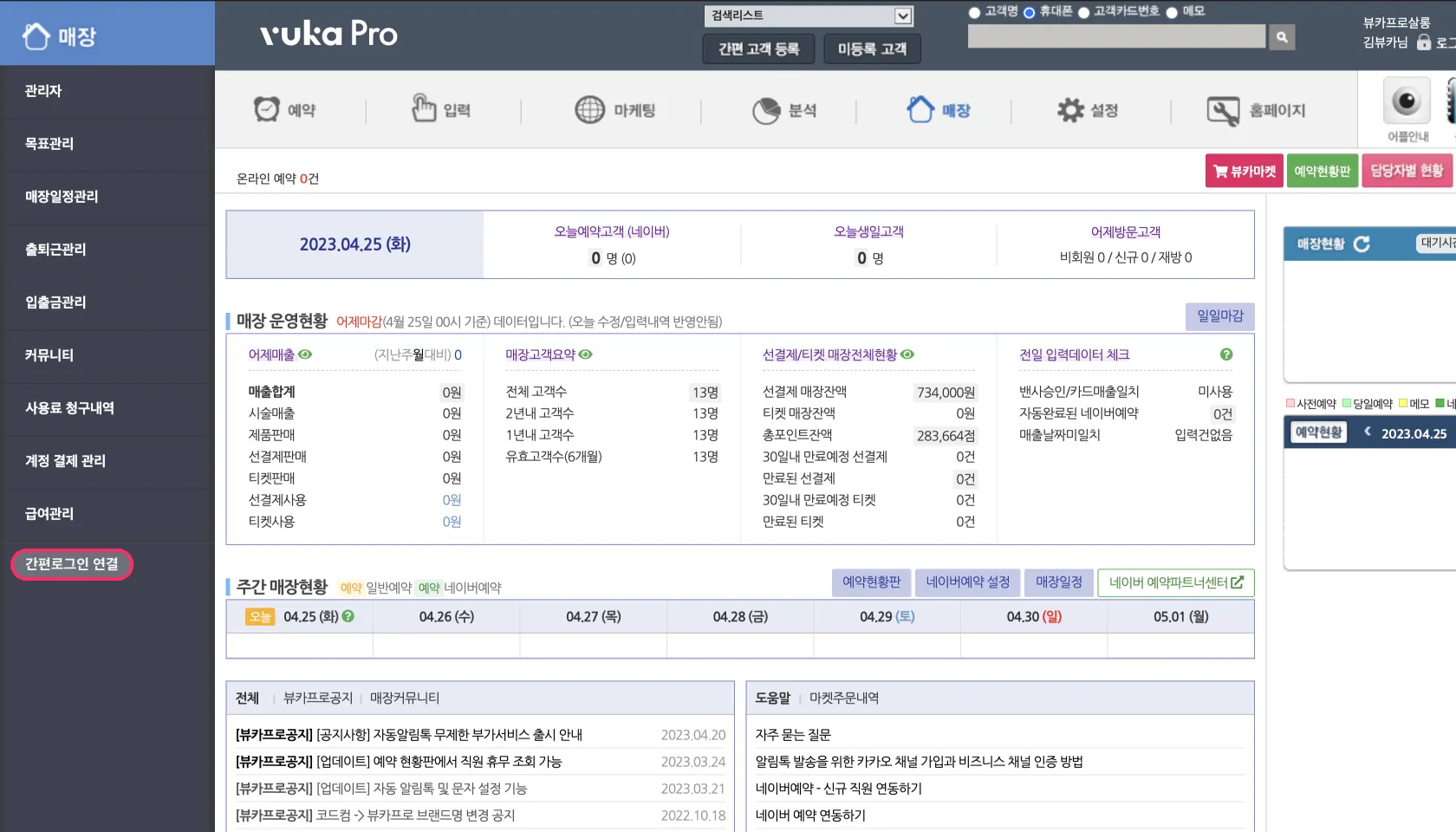Click 간편로그인 연결 in the sidebar

point(72,564)
